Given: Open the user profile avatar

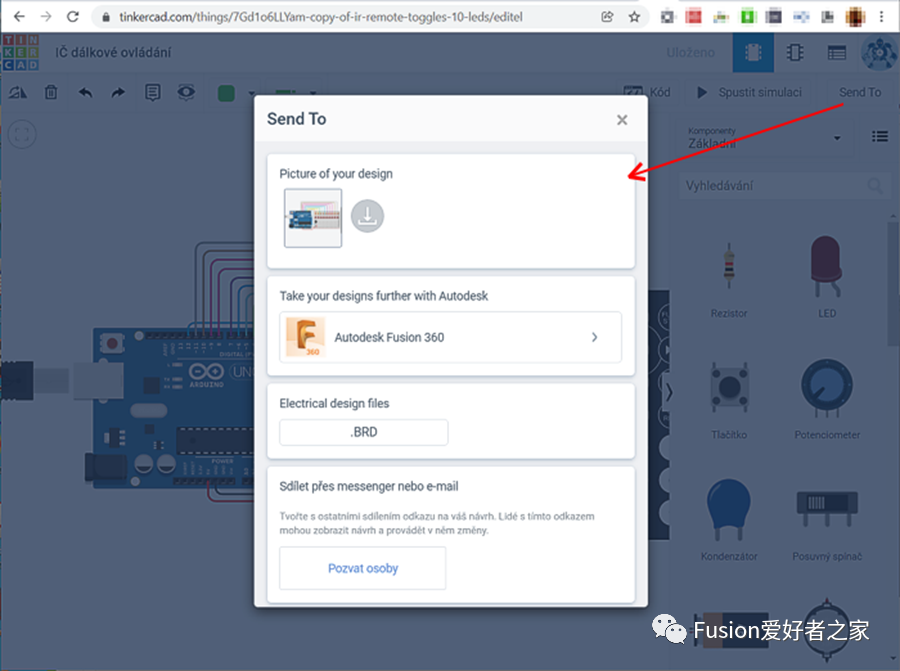Looking at the screenshot, I should coord(878,53).
